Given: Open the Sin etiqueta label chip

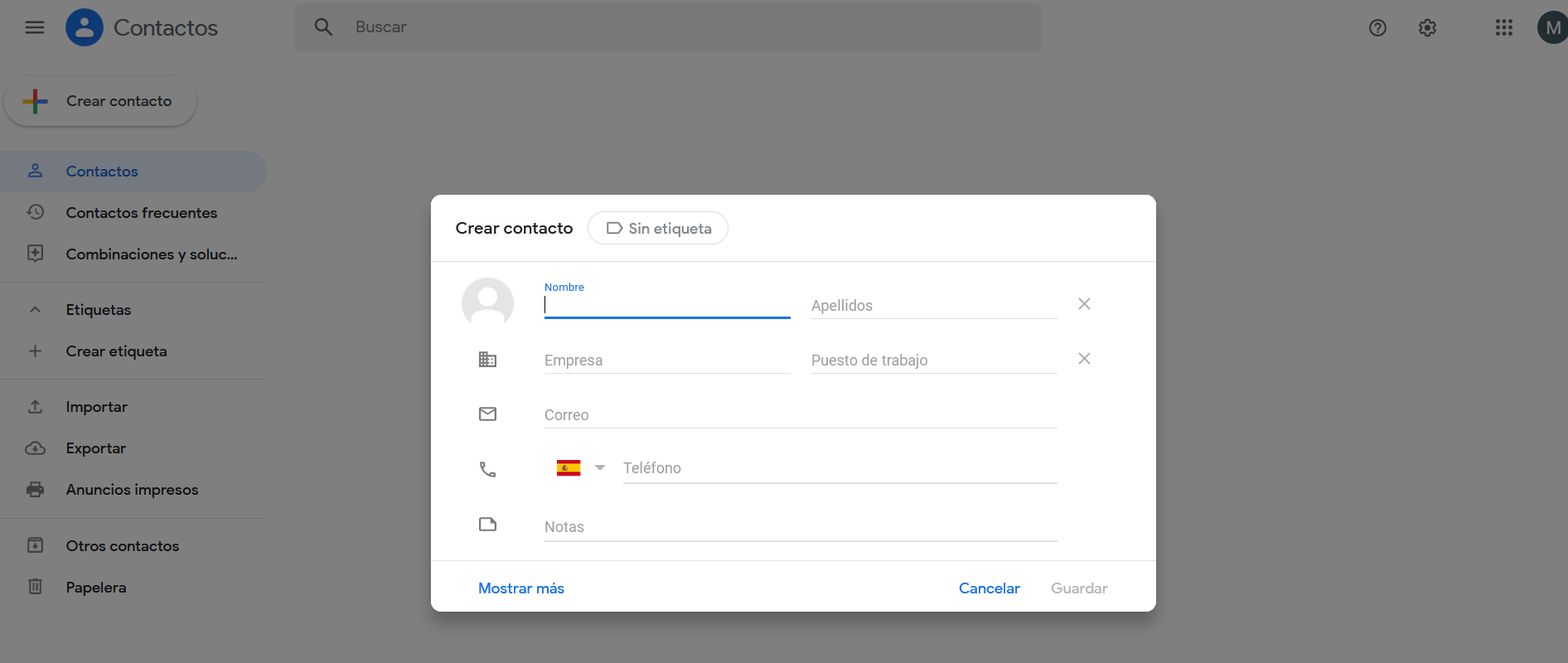Looking at the screenshot, I should pyautogui.click(x=658, y=228).
